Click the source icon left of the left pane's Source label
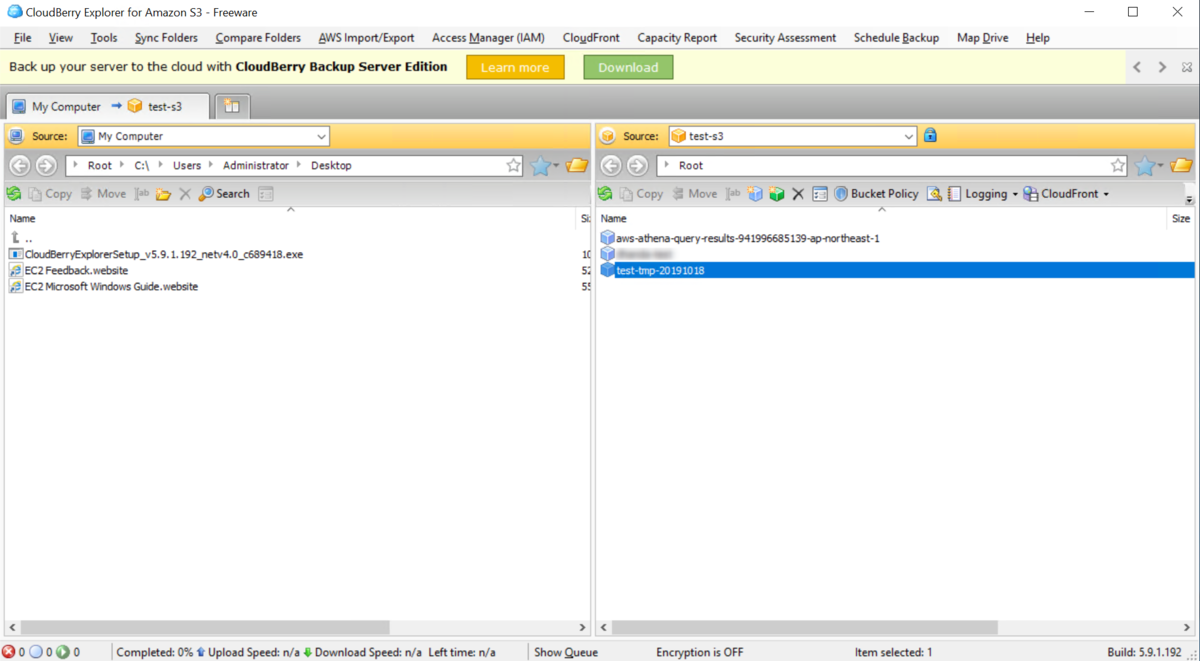1200x661 pixels. click(16, 136)
